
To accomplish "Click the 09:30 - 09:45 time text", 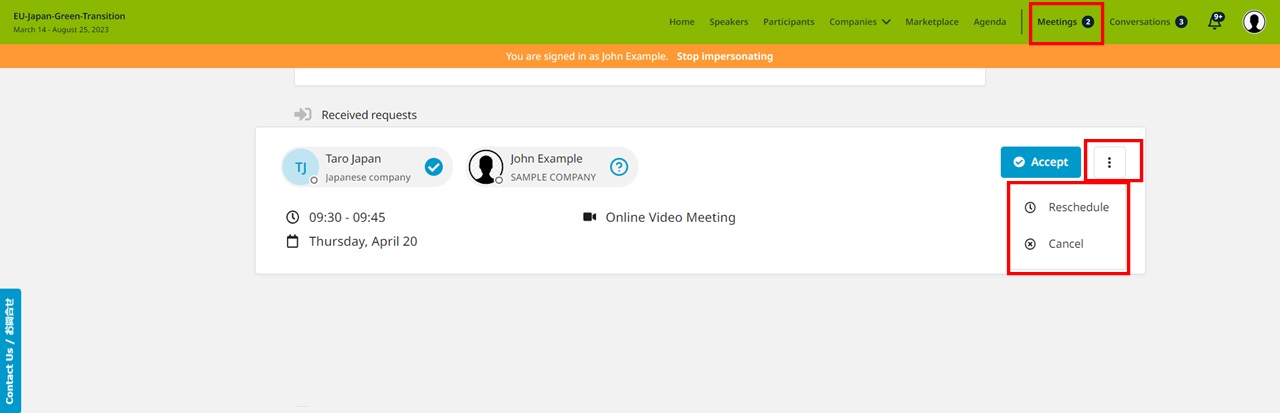I will [347, 217].
